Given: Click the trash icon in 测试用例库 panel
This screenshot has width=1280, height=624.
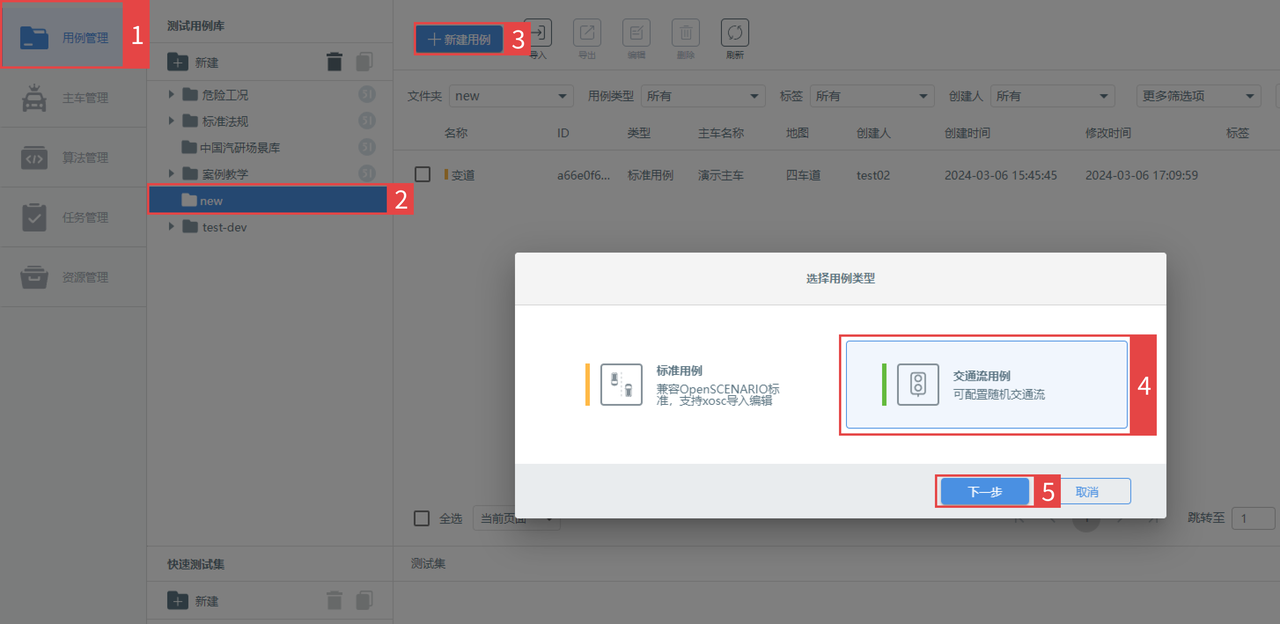Looking at the screenshot, I should click(334, 62).
